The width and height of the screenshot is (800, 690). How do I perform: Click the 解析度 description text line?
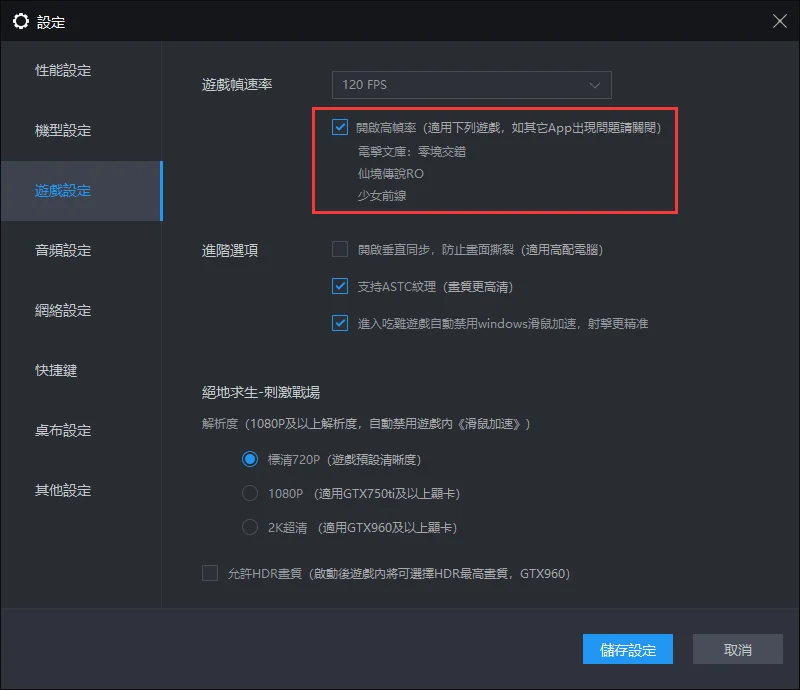point(366,424)
